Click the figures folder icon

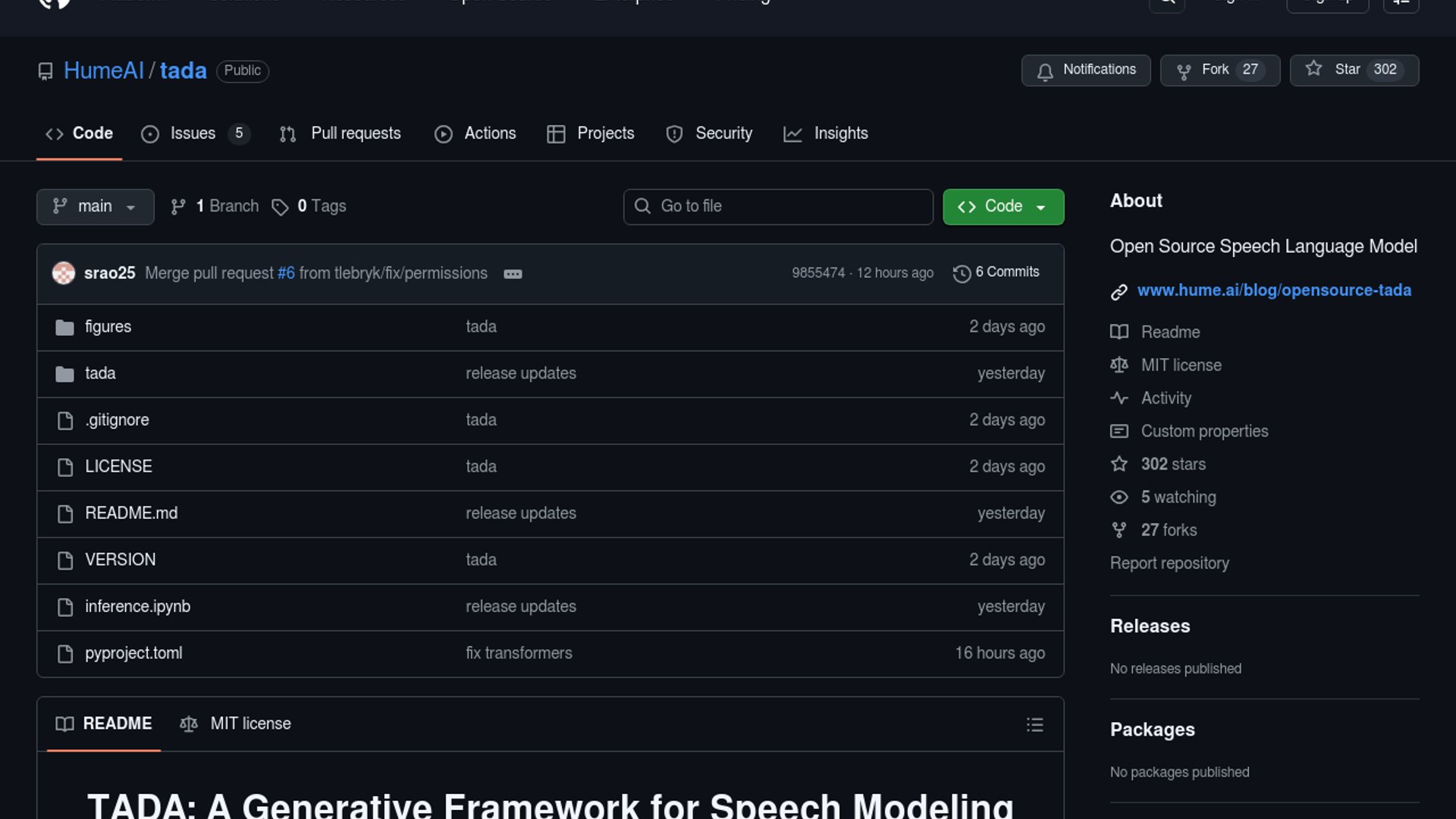pyautogui.click(x=65, y=328)
